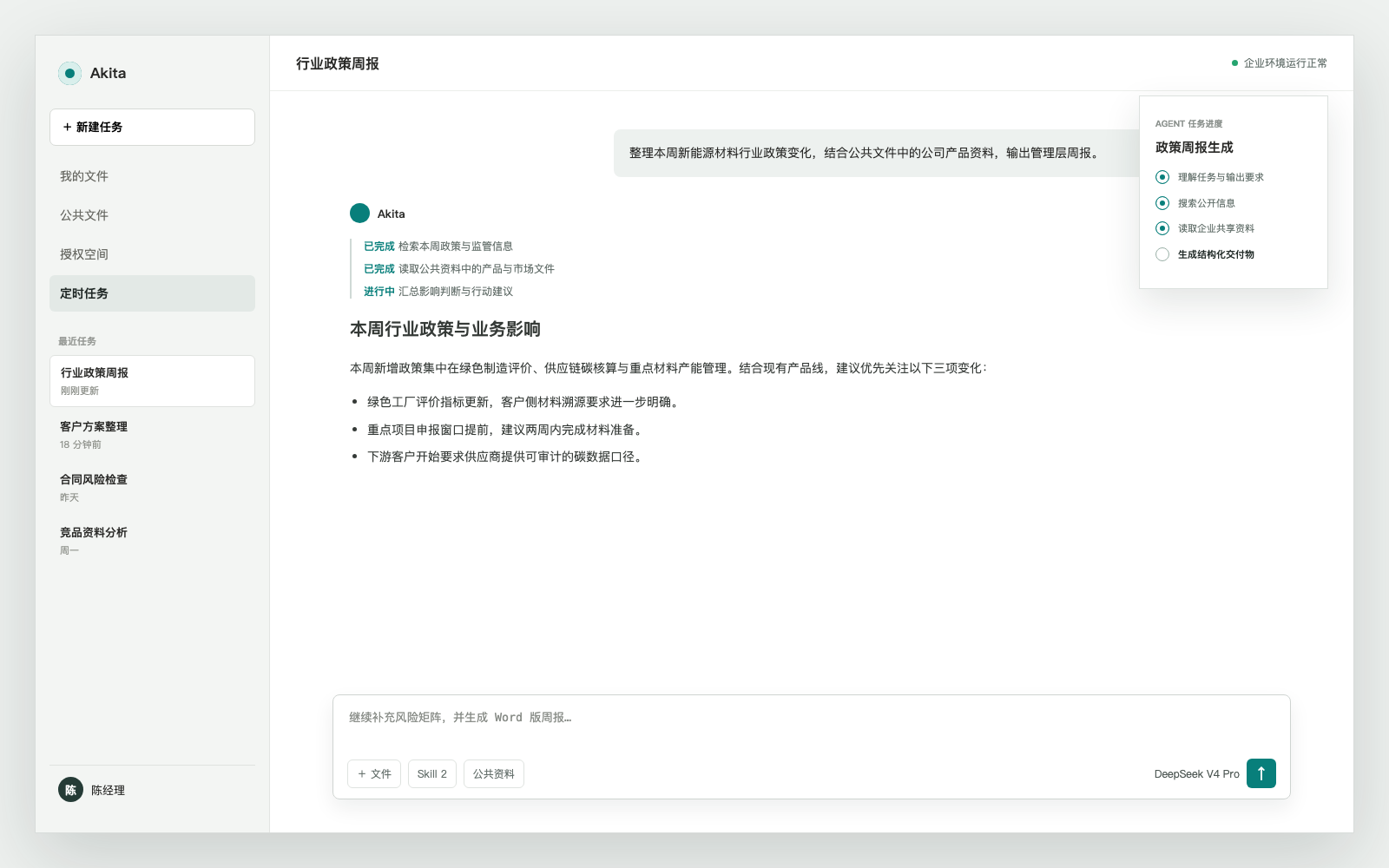Screen dimensions: 1389x868
Task: Select the 生成结构化交付物 step indicator
Action: click(x=1162, y=254)
